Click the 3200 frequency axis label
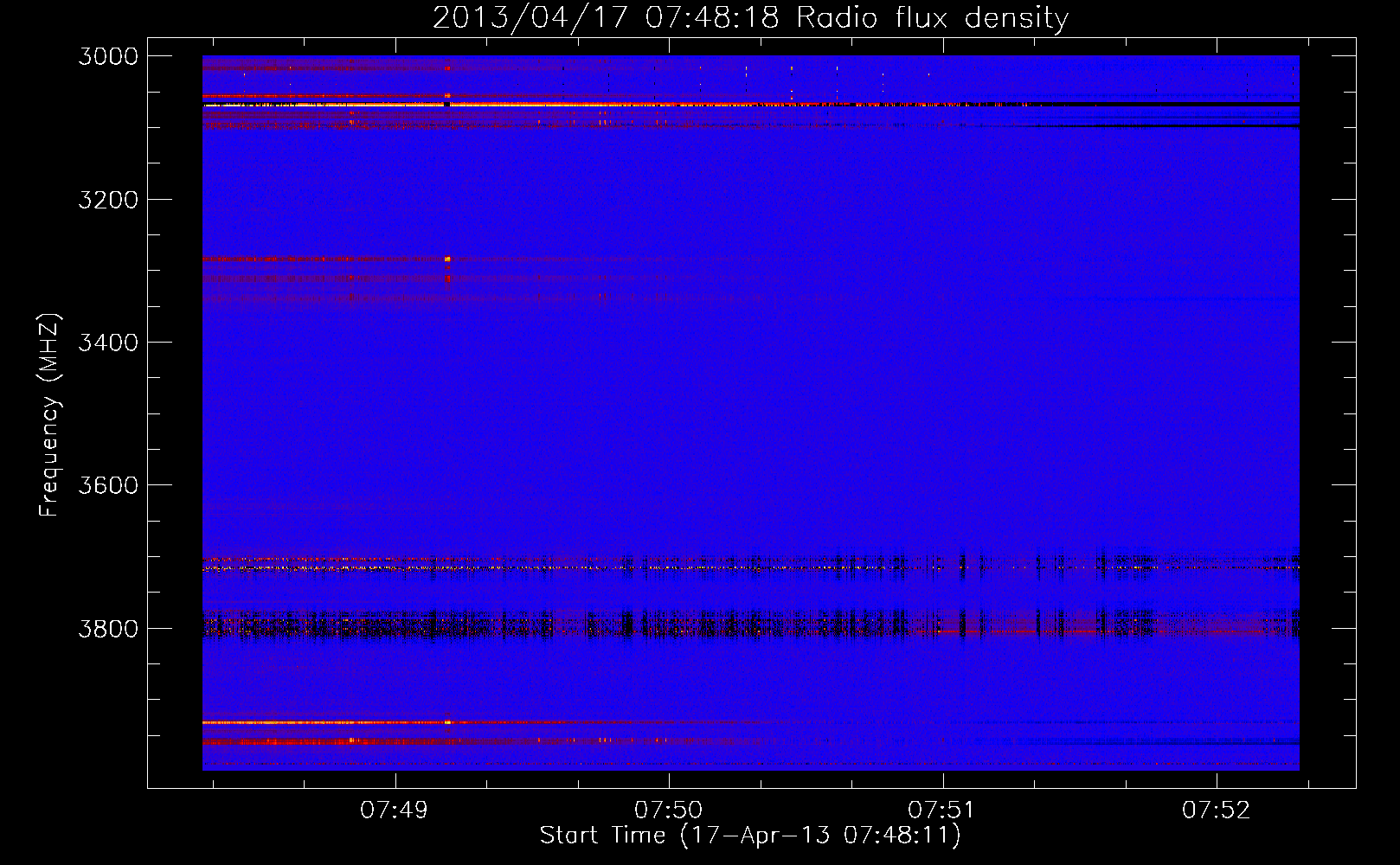The width and height of the screenshot is (1400, 865). [108, 200]
